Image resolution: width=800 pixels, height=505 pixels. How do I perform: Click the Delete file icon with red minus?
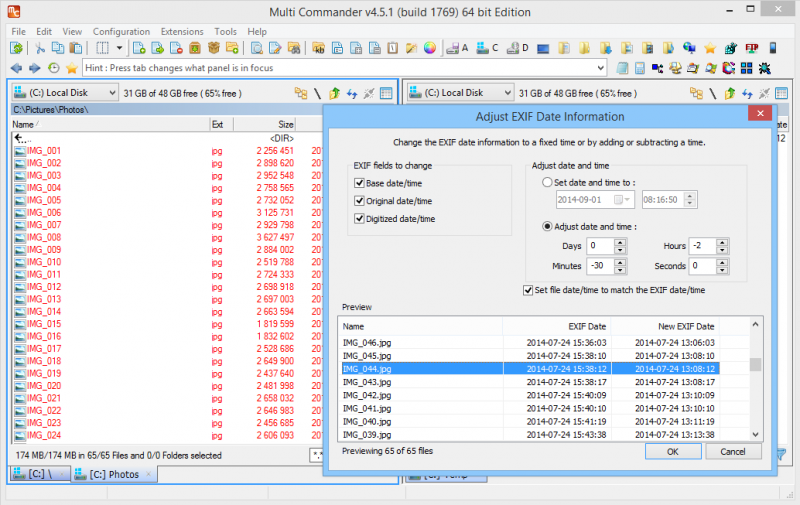(x=176, y=48)
